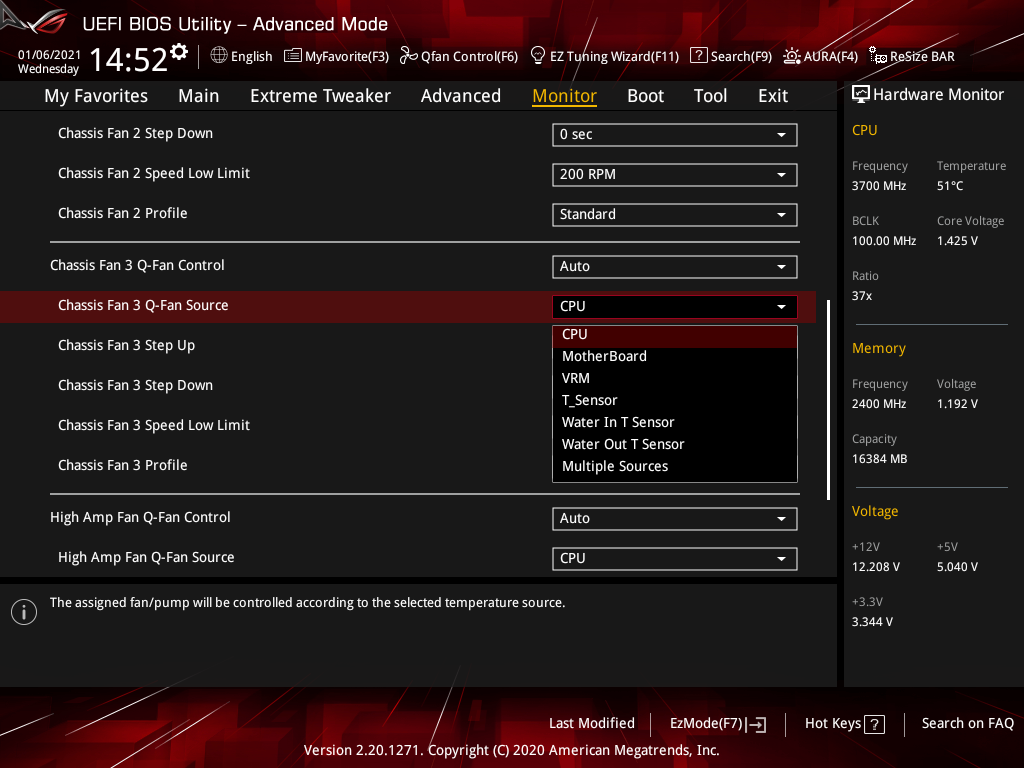Open High Amp Fan Q-Fan Control dropdown
Screen dimensions: 1024x768
[675, 519]
